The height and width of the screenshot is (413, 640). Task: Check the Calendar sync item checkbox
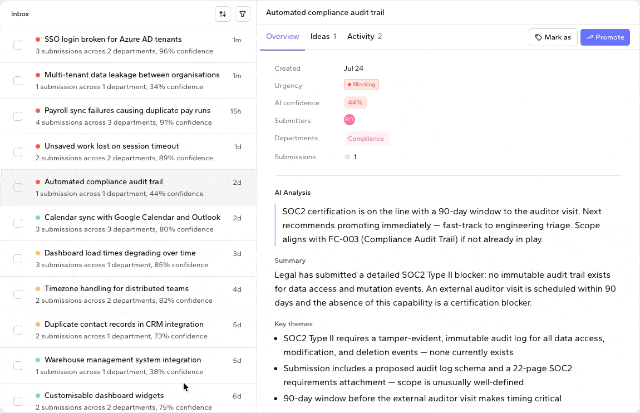coord(18,223)
